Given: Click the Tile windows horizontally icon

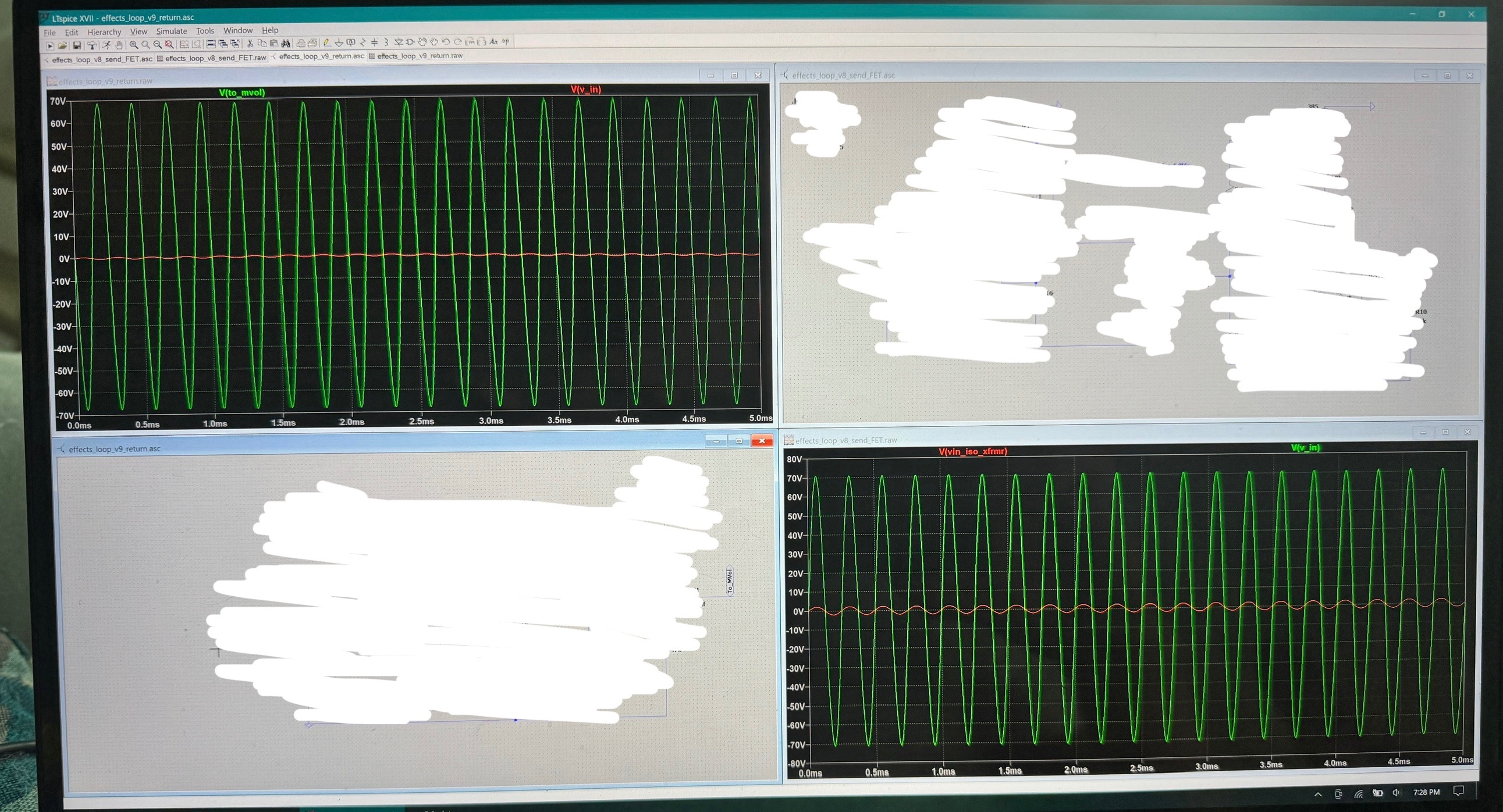Looking at the screenshot, I should [211, 44].
